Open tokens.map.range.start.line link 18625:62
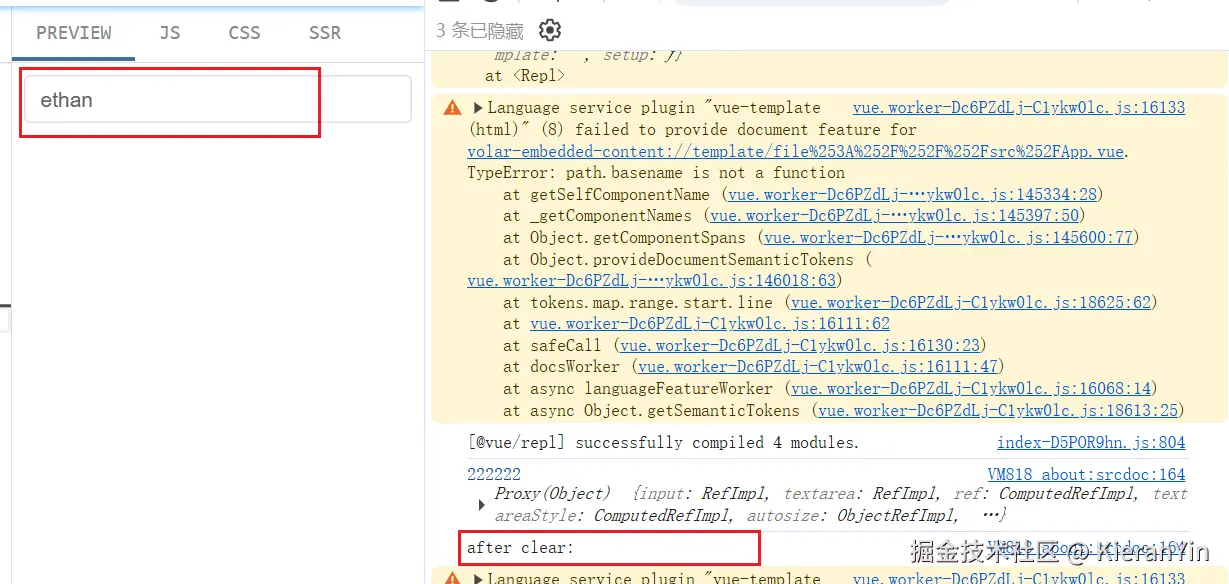Viewport: 1229px width, 584px height. point(972,303)
